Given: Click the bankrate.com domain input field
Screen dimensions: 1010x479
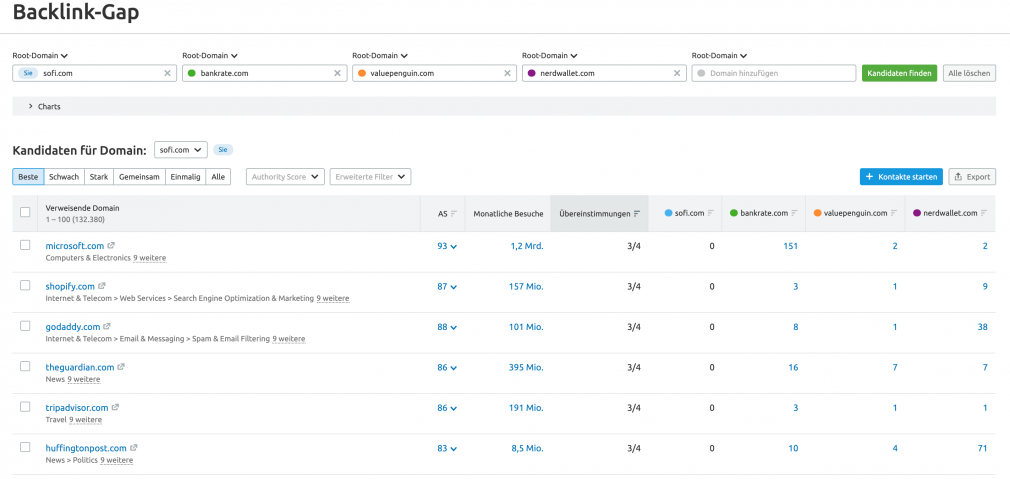Looking at the screenshot, I should pyautogui.click(x=265, y=73).
